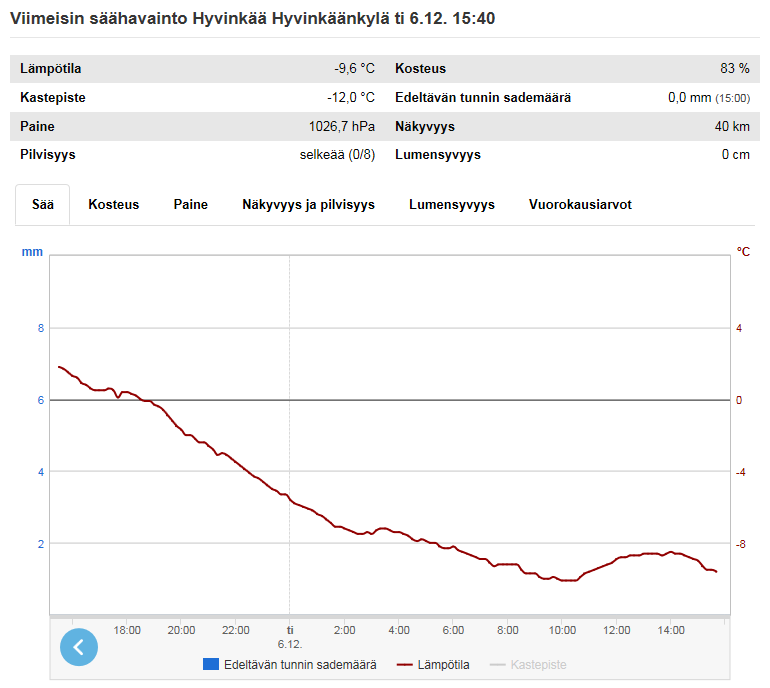Click the -9,6 °C temperature value
The image size is (770, 688).
pyautogui.click(x=354, y=69)
